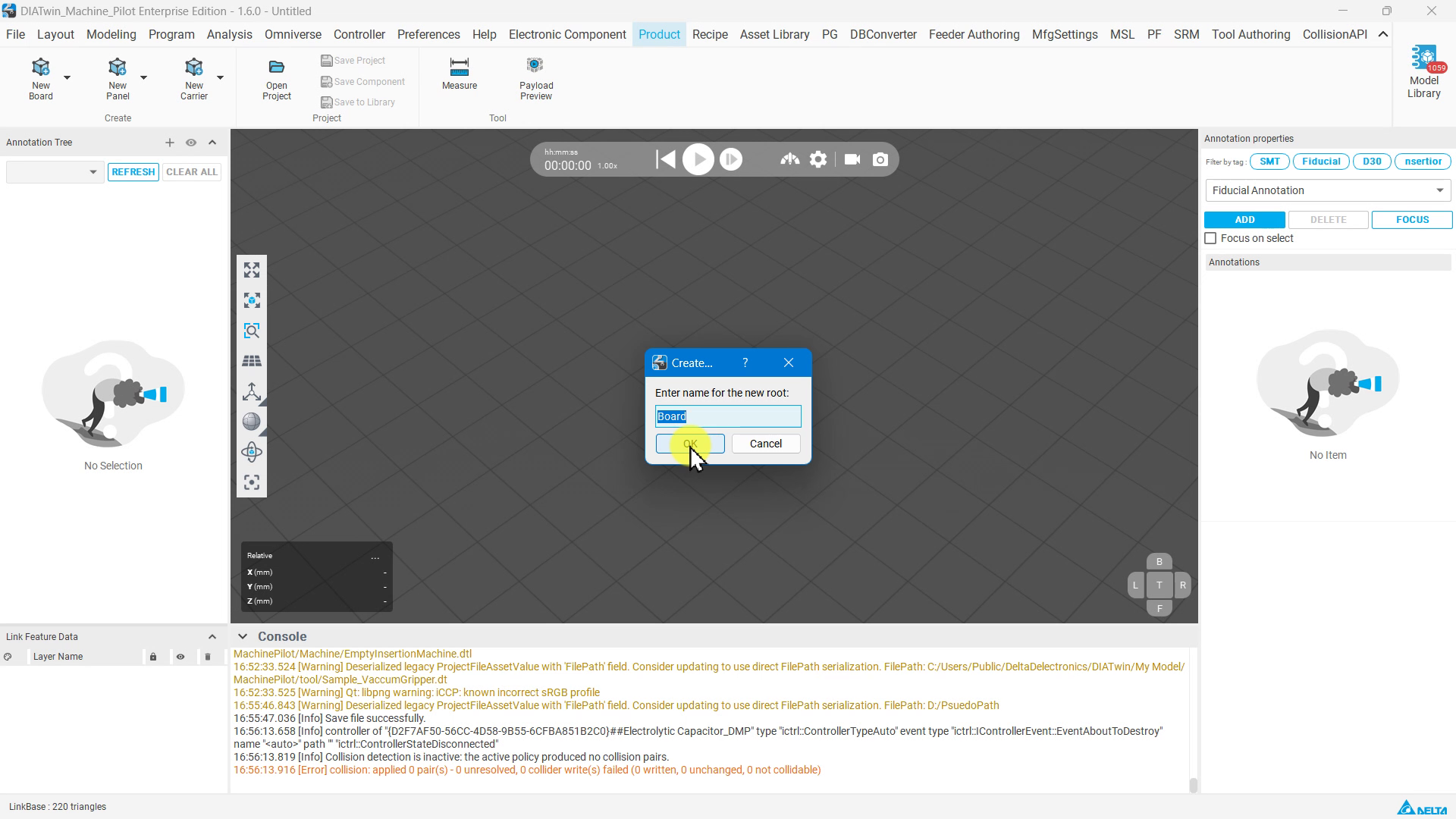Expand the New Carrier dropdown arrow
Image resolution: width=1456 pixels, height=819 pixels.
pyautogui.click(x=220, y=78)
